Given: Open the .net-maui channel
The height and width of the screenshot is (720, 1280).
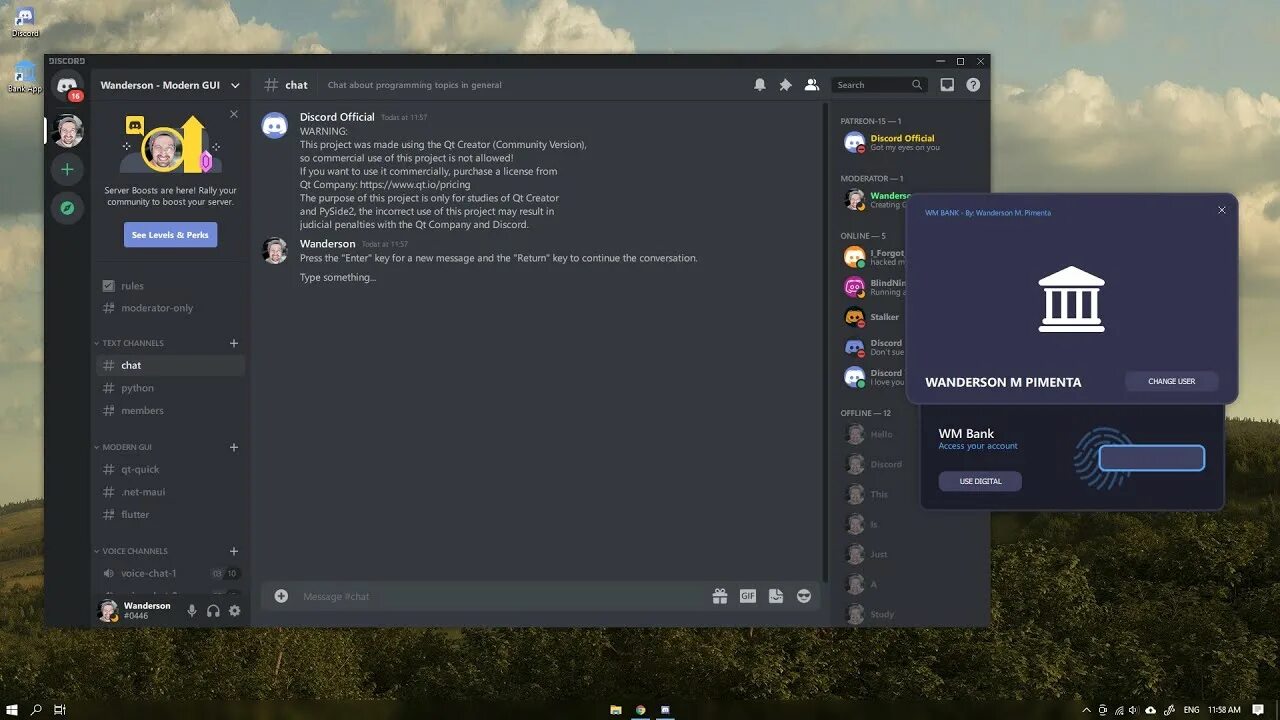Looking at the screenshot, I should click(170, 492).
